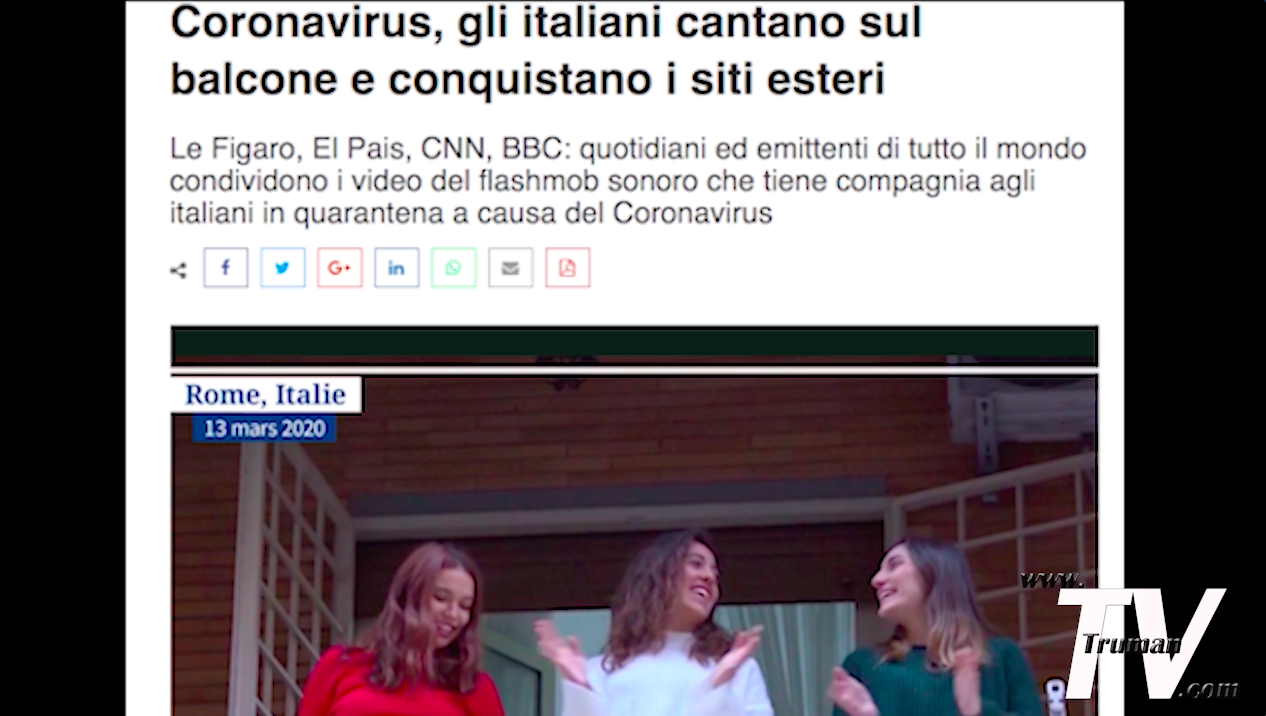
Task: Export the article with PDF icon
Action: (x=567, y=268)
